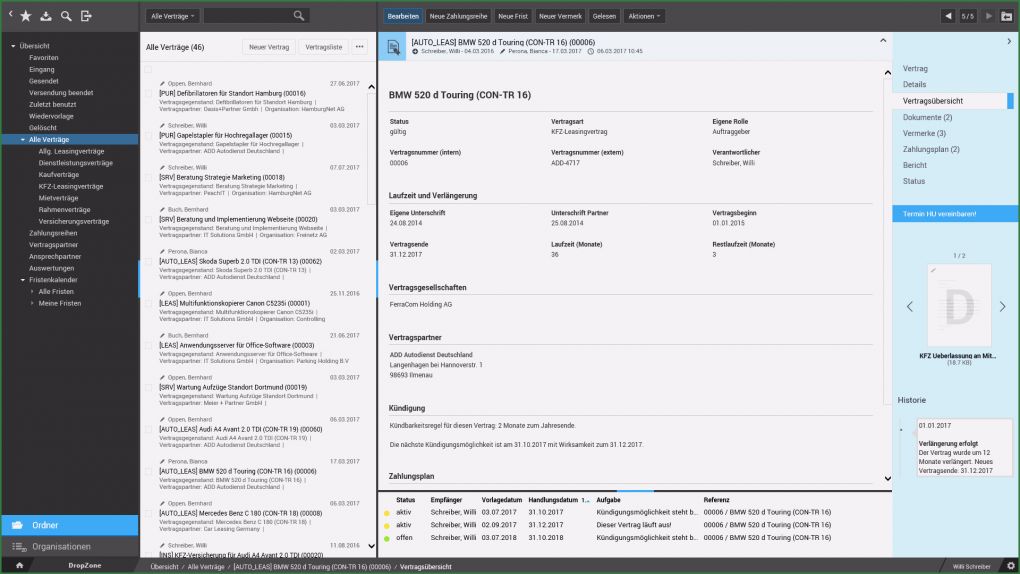The width and height of the screenshot is (1020, 574).
Task: Open search via the sidebar magnifier icon
Action: 66,16
